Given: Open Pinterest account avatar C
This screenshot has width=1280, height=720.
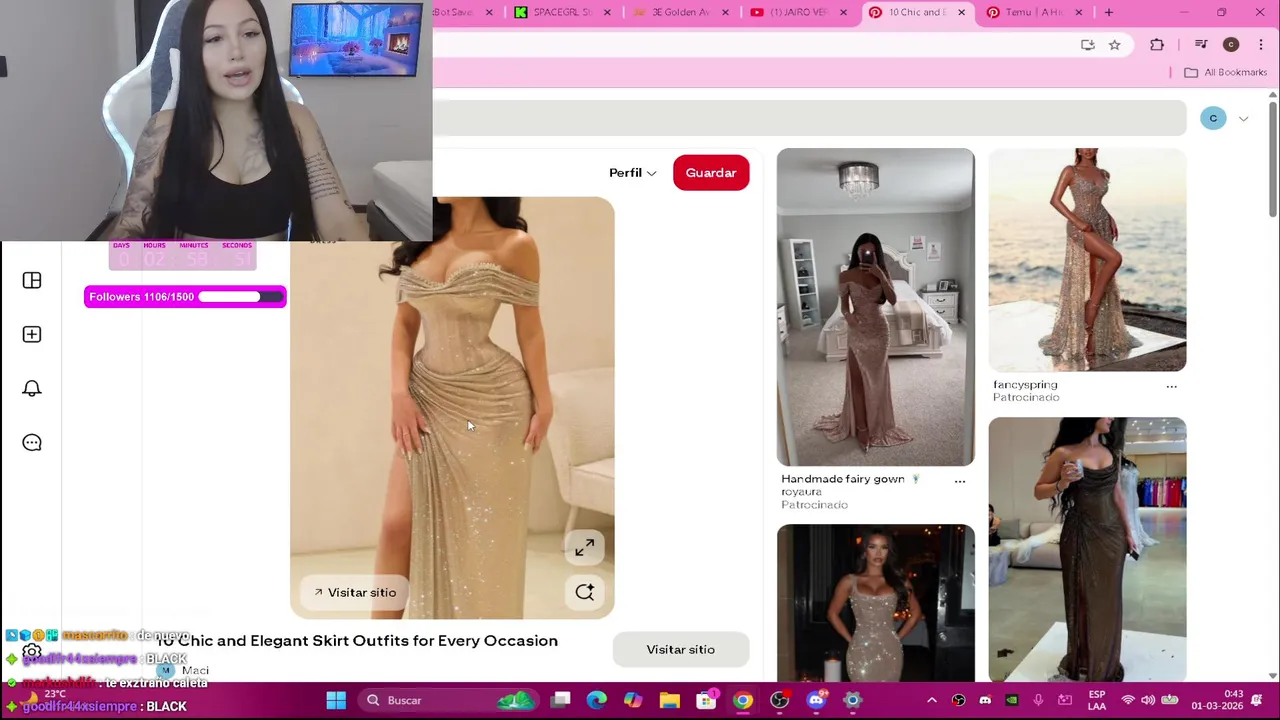Looking at the screenshot, I should (x=1213, y=118).
